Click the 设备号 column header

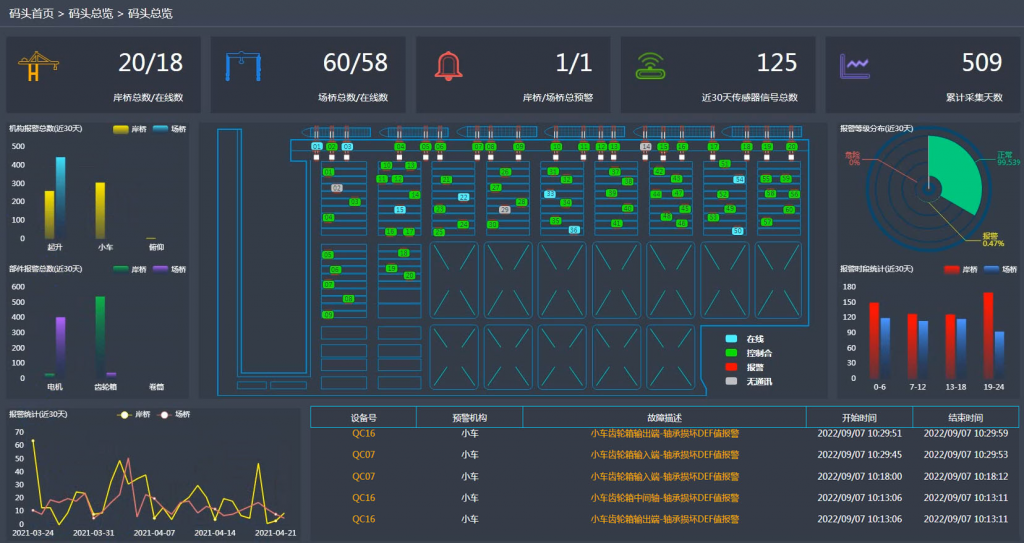pos(363,418)
